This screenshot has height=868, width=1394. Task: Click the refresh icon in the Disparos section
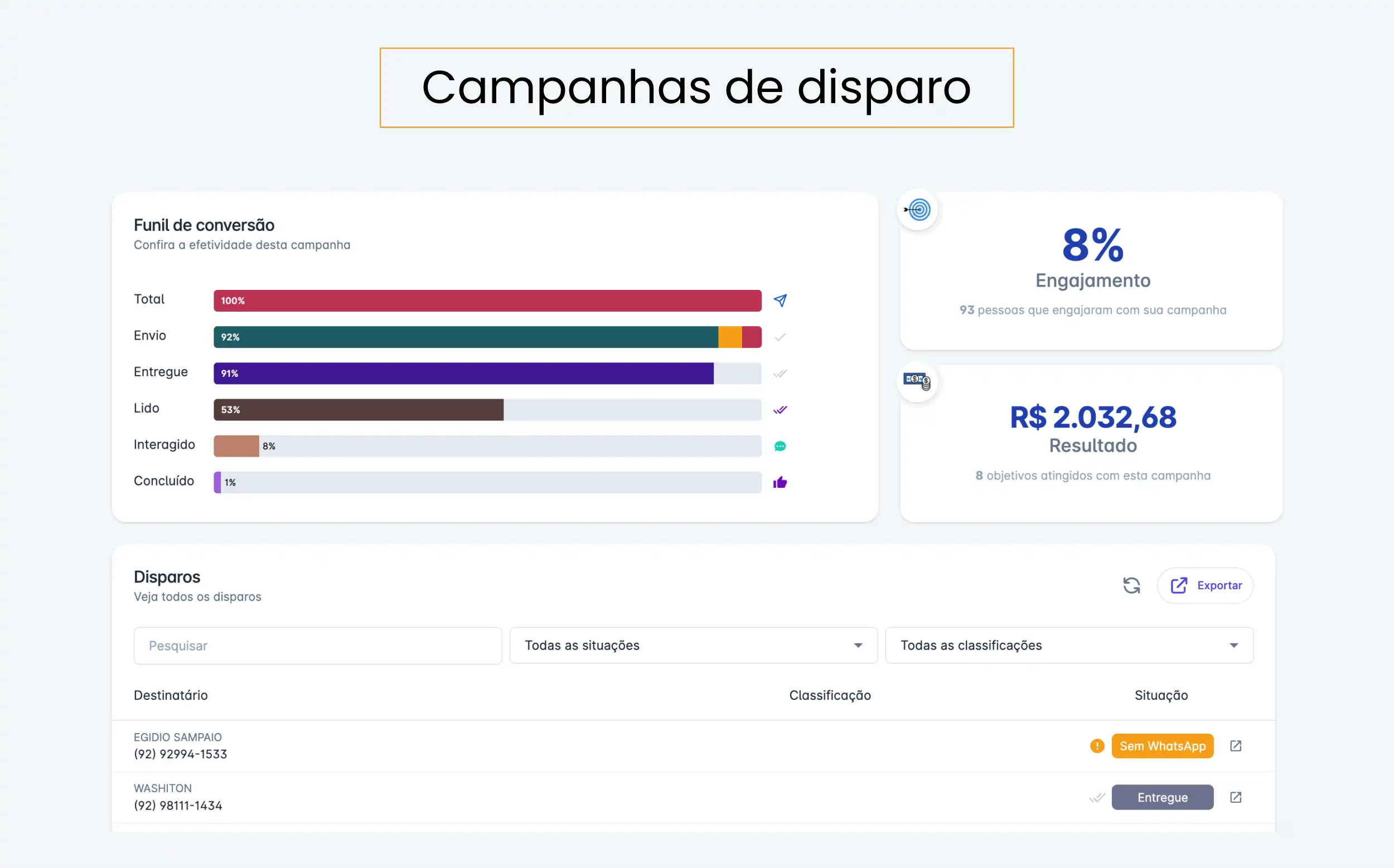1130,585
